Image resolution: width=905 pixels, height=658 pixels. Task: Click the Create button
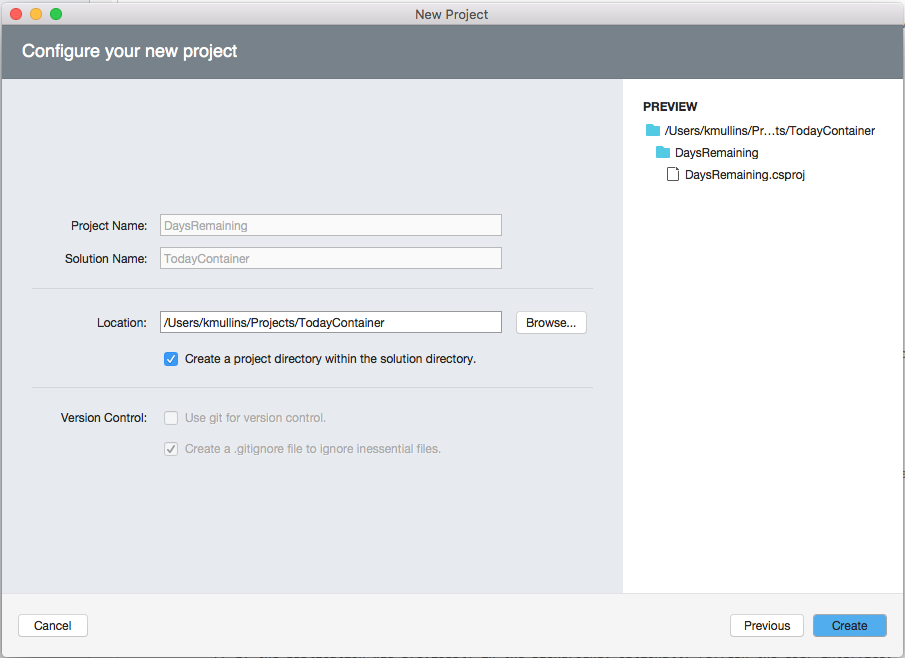pos(849,625)
